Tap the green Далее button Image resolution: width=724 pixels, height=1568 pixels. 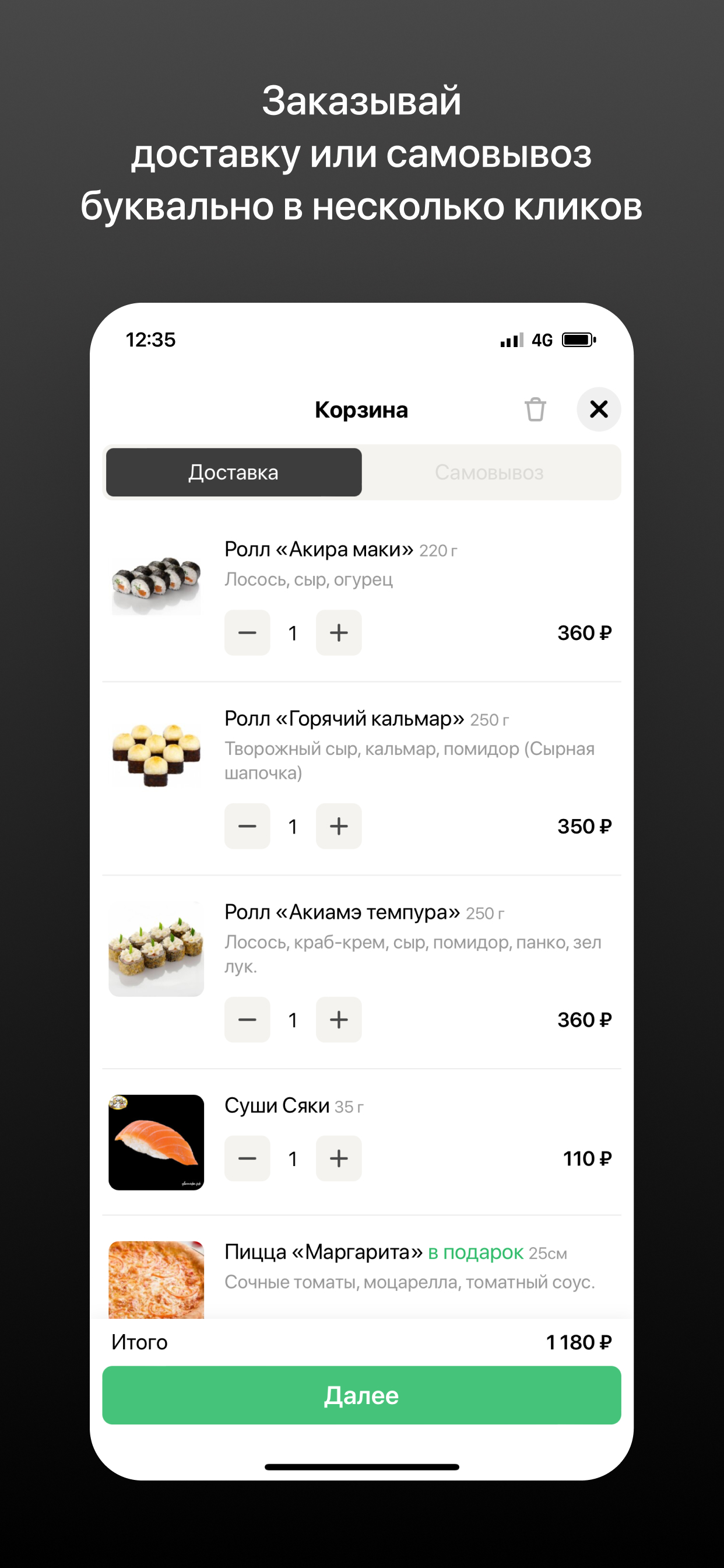tap(361, 1395)
